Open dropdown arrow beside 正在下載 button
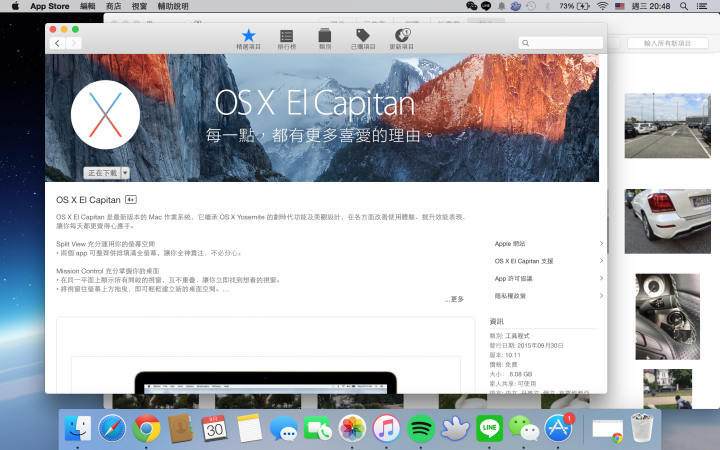 (x=125, y=173)
